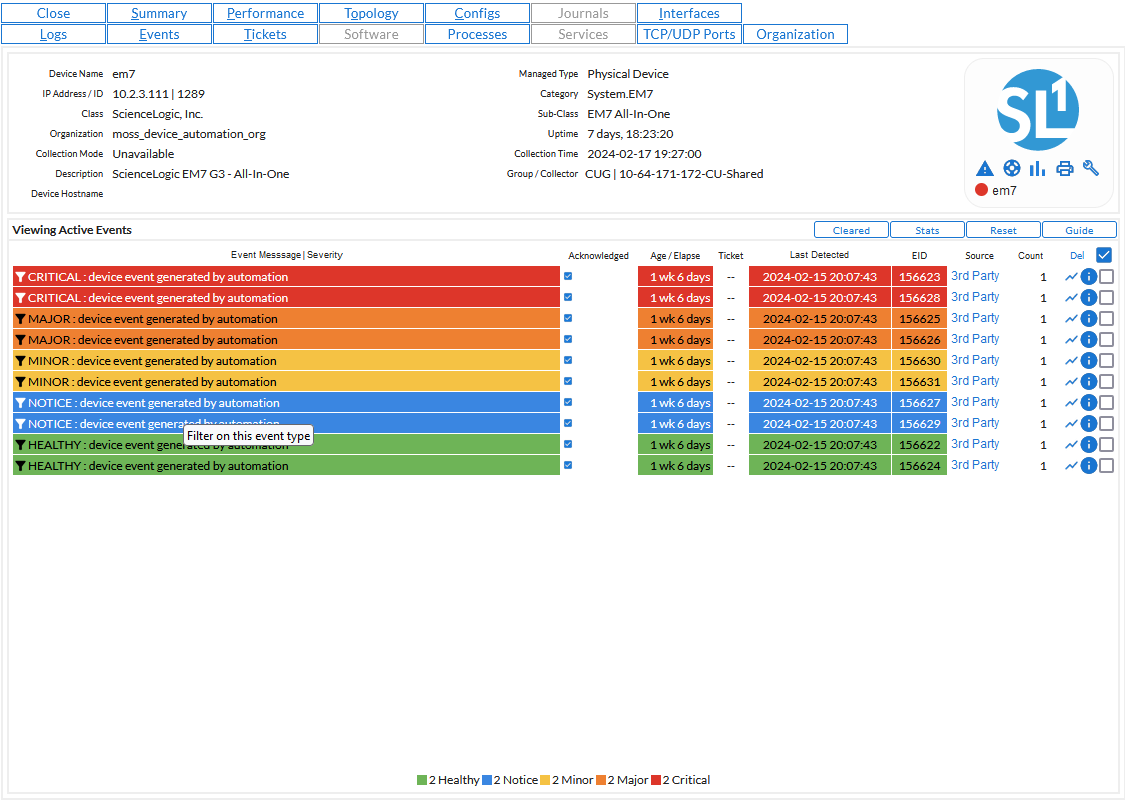The height and width of the screenshot is (801, 1125).
Task: Click the alert triangle icon under the logo
Action: pyautogui.click(x=985, y=168)
